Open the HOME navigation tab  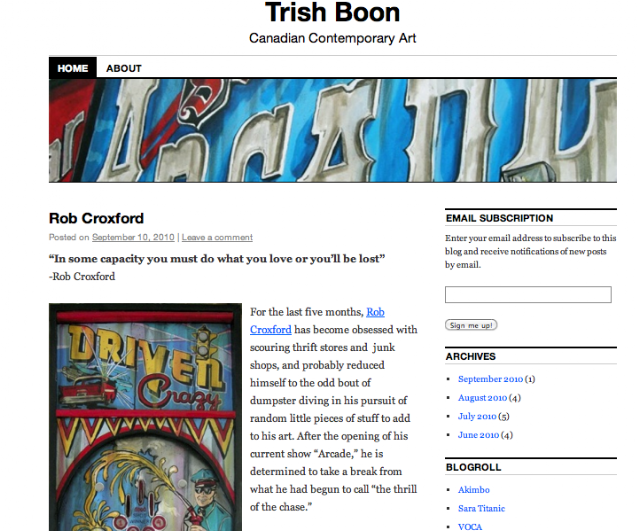click(x=73, y=68)
